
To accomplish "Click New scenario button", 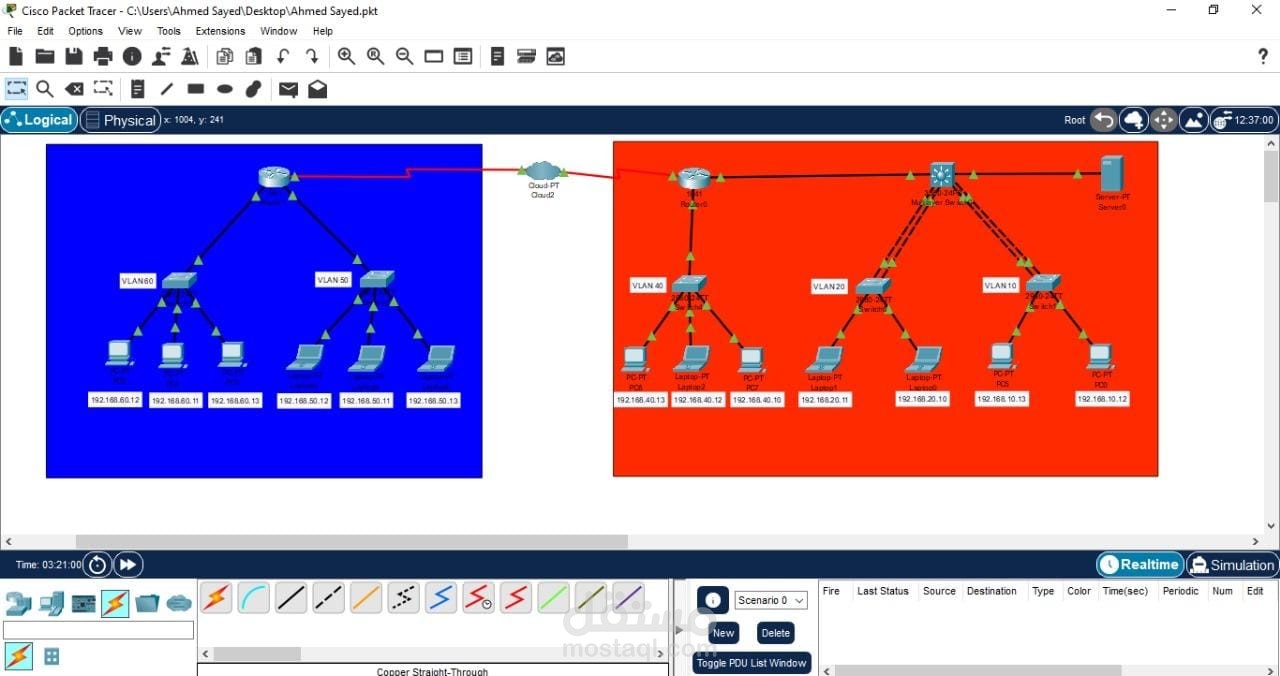I will (x=723, y=633).
